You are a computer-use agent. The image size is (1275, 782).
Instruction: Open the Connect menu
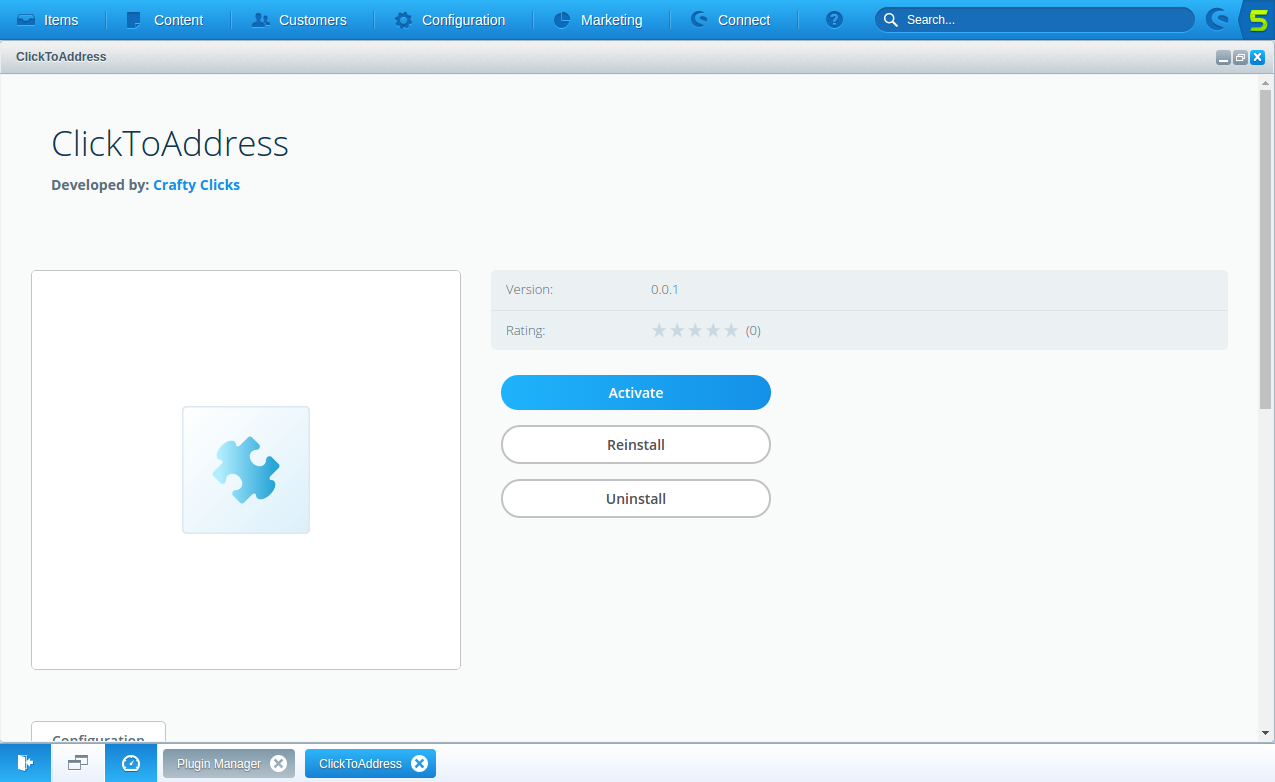click(730, 20)
